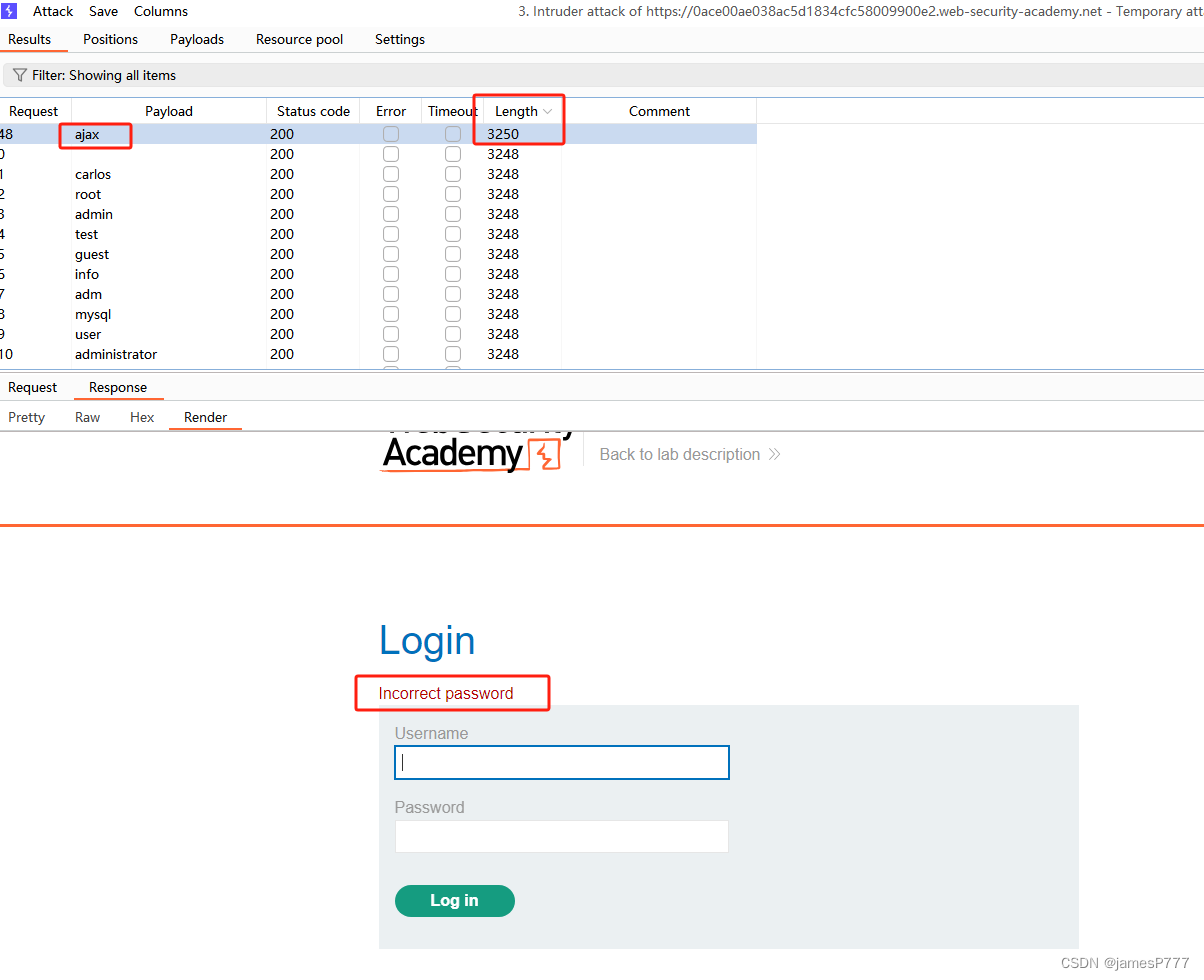Viewport: 1204px width, 980px height.
Task: Click inside the Password field
Action: click(x=561, y=836)
